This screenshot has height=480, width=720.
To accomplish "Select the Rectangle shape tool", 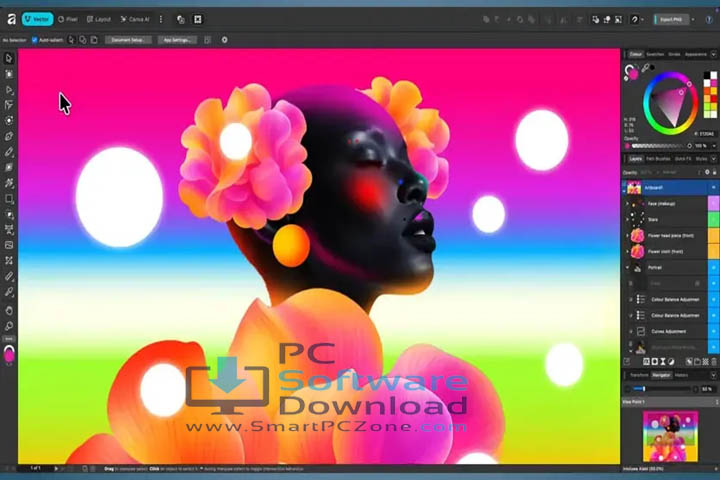I will pos(9,199).
